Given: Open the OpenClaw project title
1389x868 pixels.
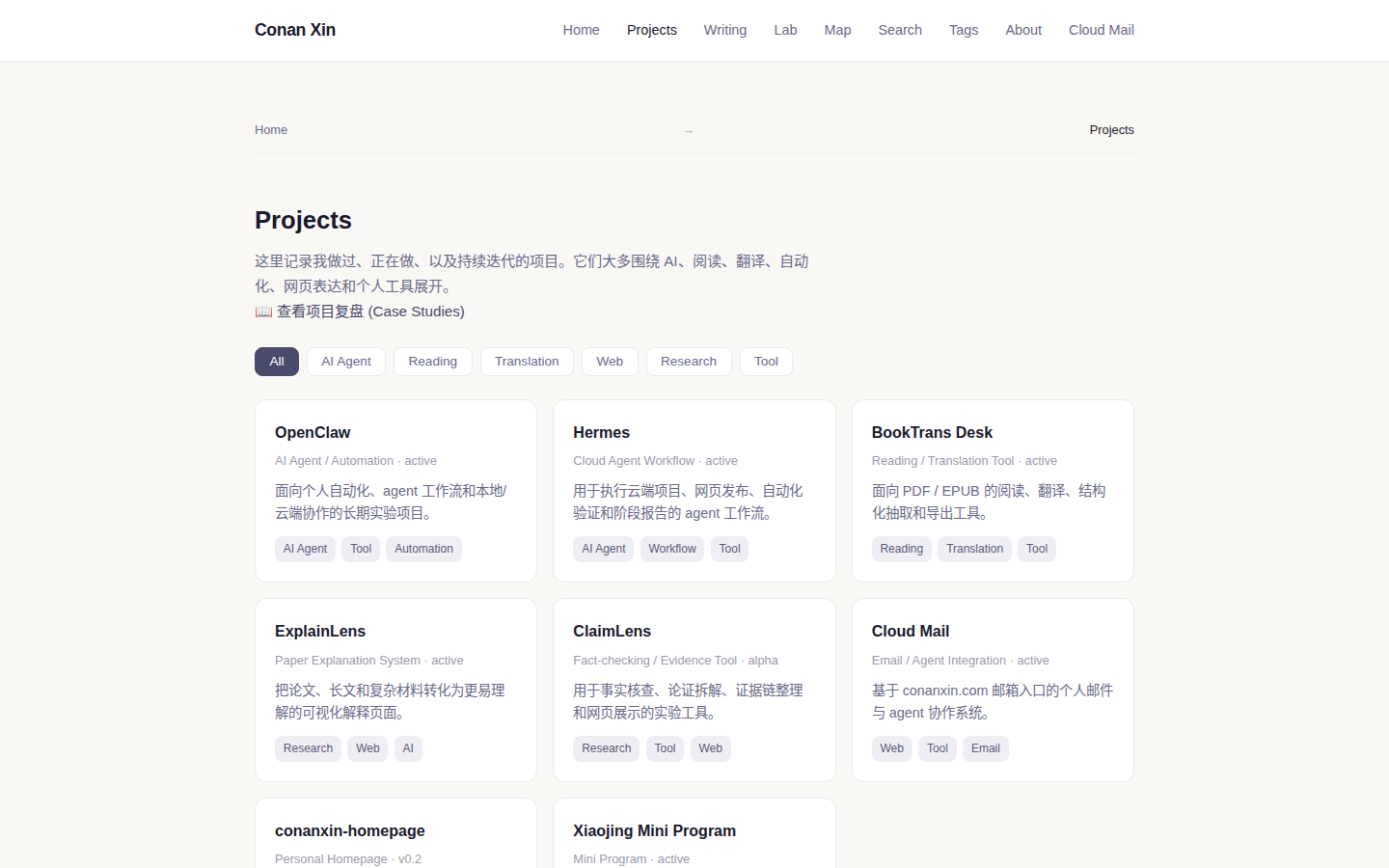Looking at the screenshot, I should 313,433.
